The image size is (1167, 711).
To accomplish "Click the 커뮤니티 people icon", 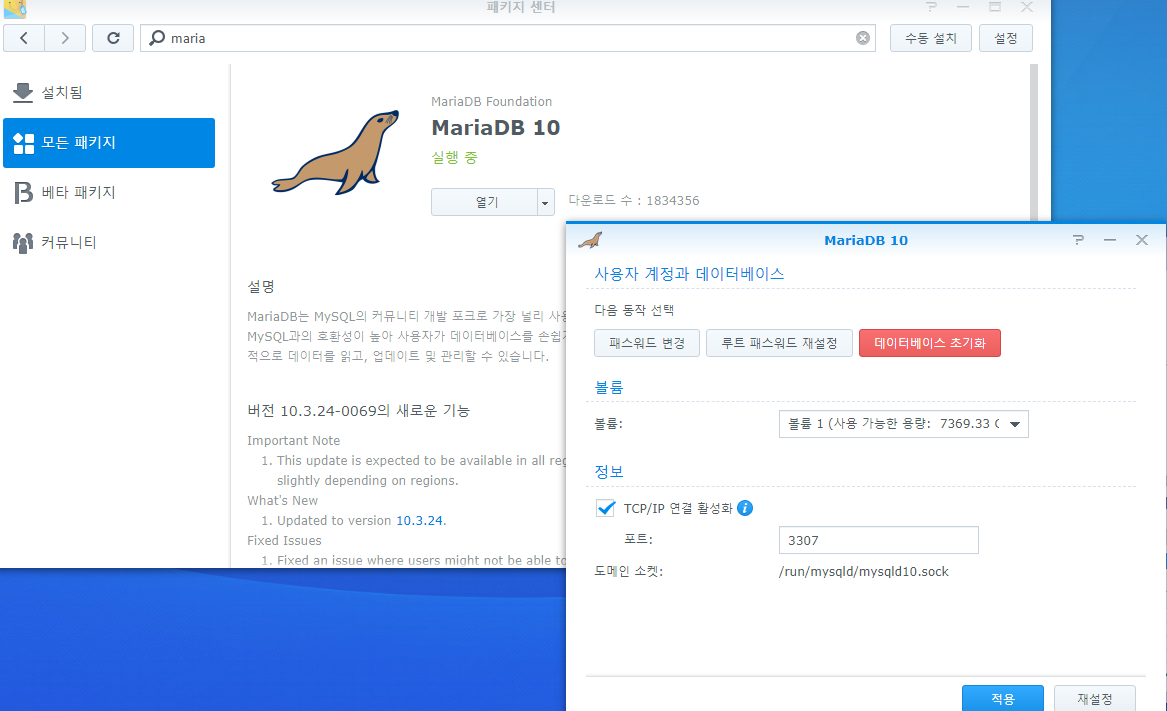I will pos(23,243).
